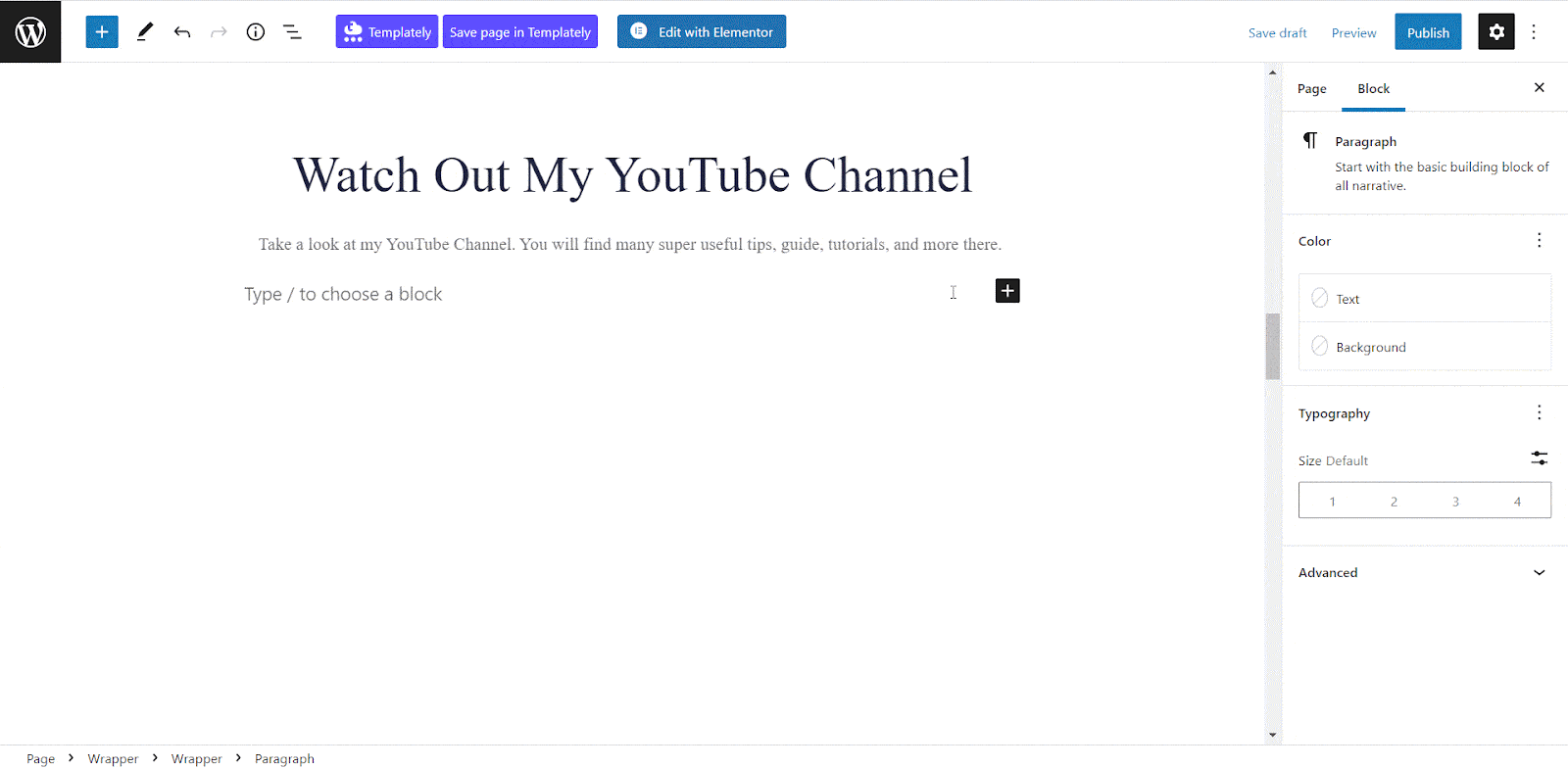Open the Color panel options menu
Viewport: 1568px width, 769px height.
[1539, 241]
